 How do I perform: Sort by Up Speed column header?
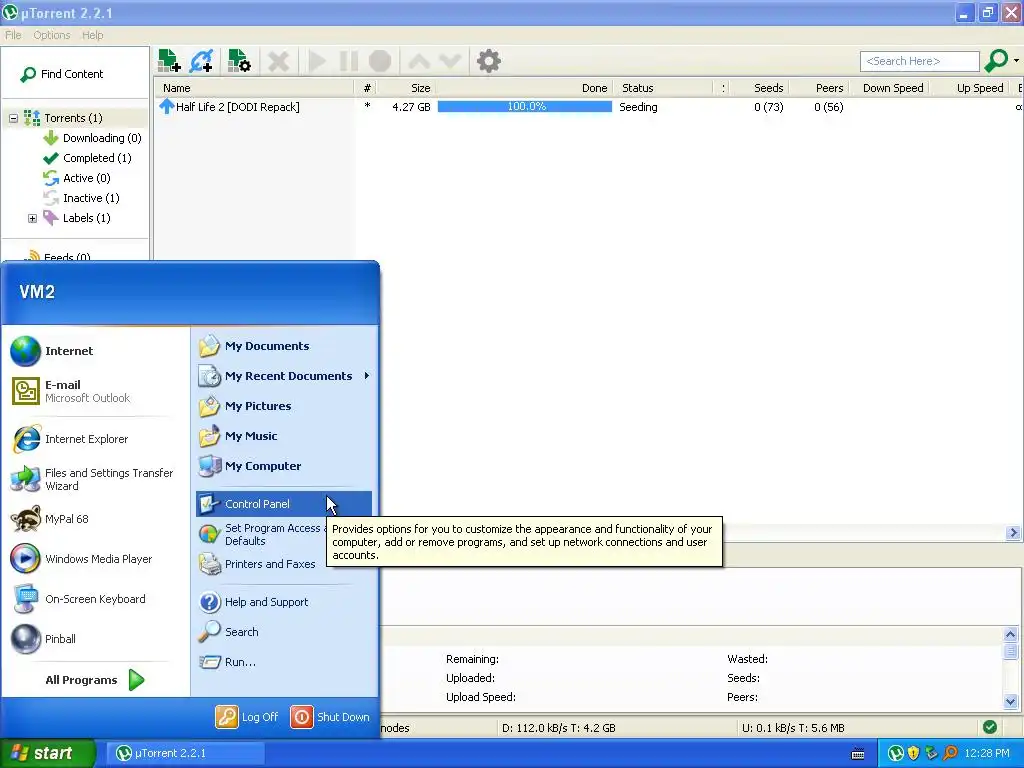click(970, 88)
